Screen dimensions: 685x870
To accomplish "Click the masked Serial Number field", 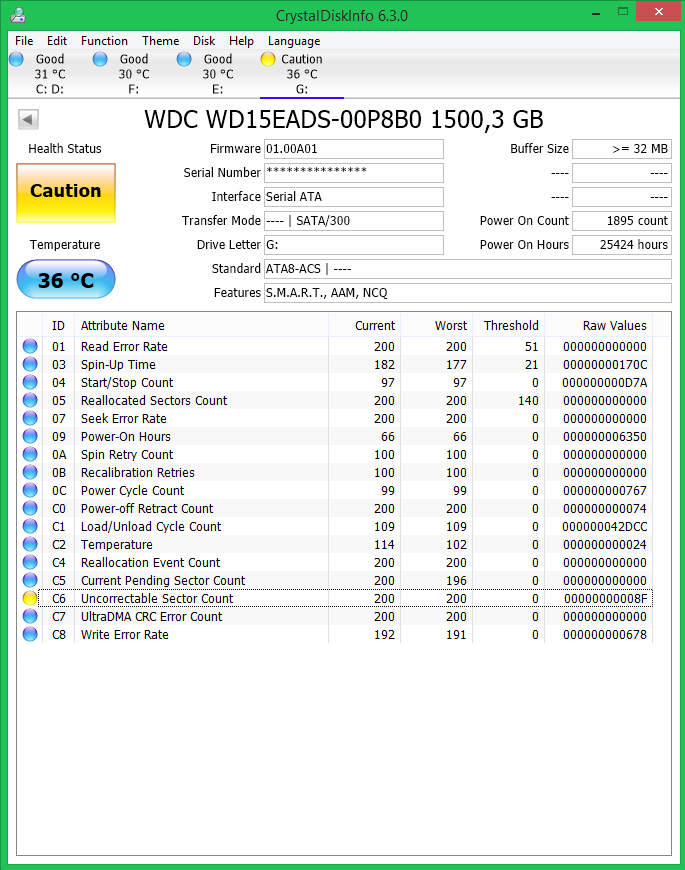I will point(354,173).
